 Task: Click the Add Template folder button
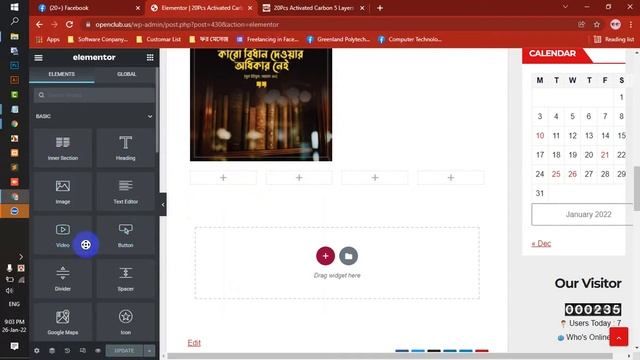point(348,256)
